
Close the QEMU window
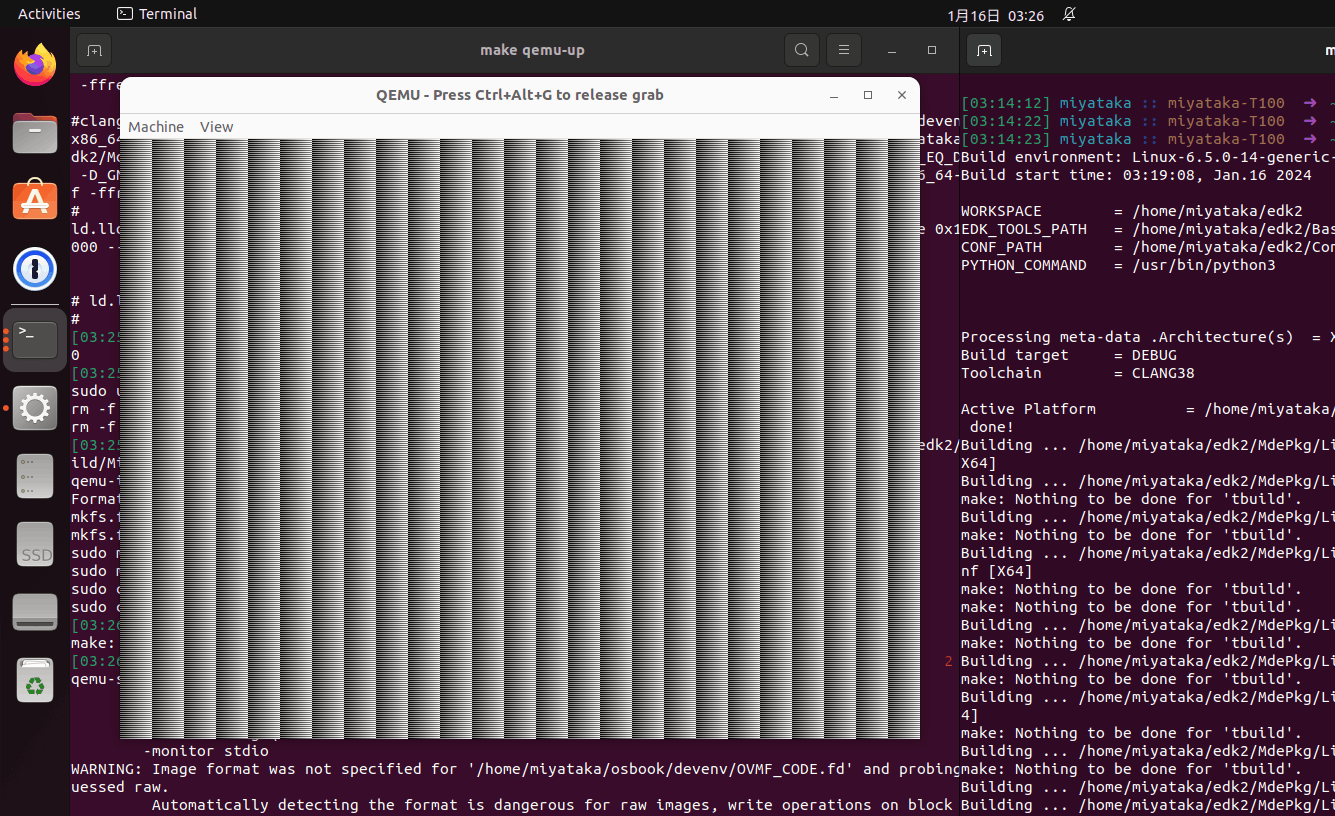(902, 95)
